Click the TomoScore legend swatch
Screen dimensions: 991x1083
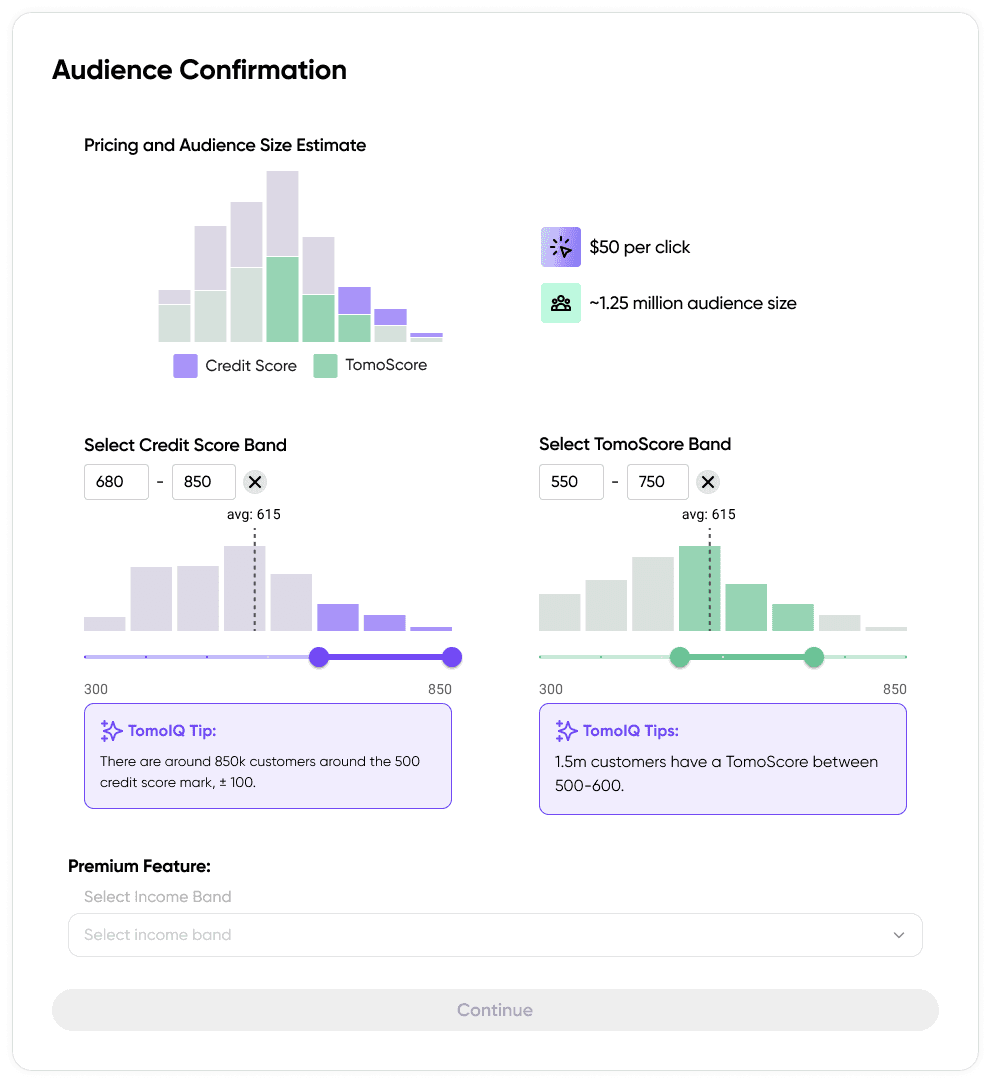[x=325, y=366]
